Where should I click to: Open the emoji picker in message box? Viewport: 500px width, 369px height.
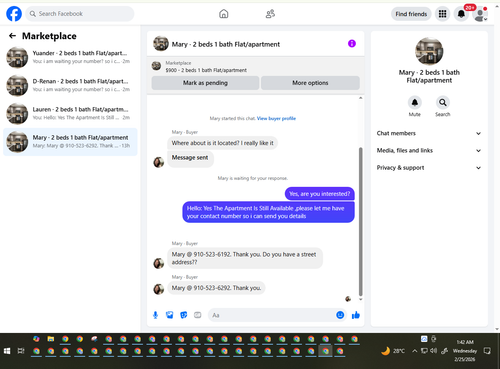(340, 315)
